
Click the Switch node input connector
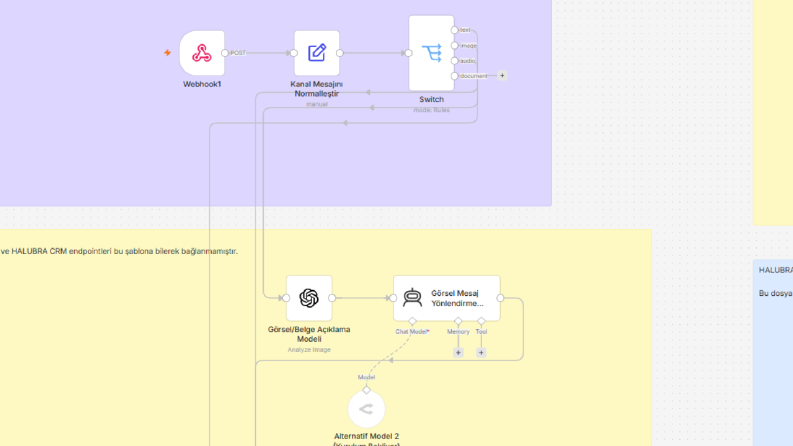pos(409,53)
